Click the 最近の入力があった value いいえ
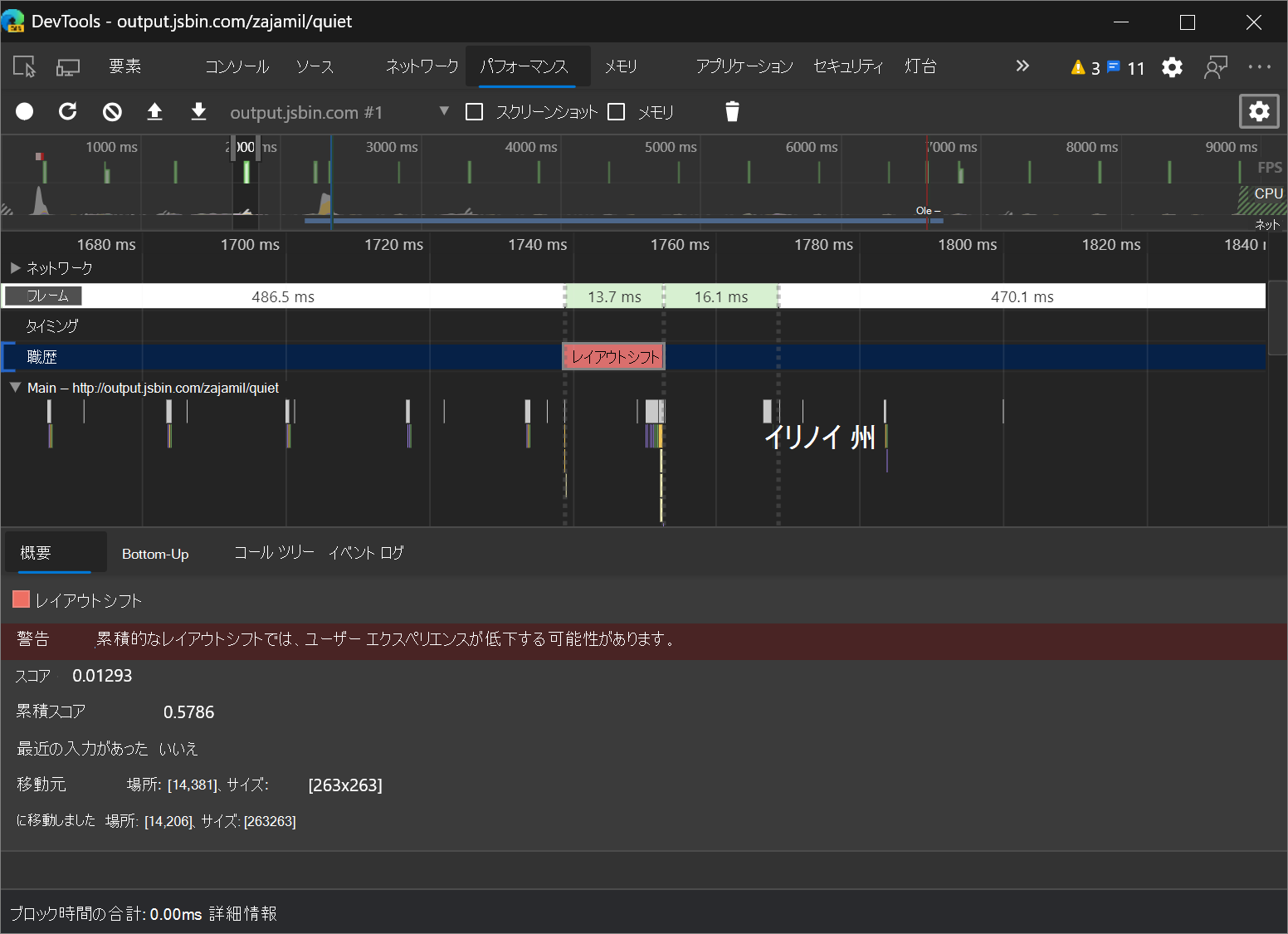This screenshot has height=934, width=1288. [178, 749]
